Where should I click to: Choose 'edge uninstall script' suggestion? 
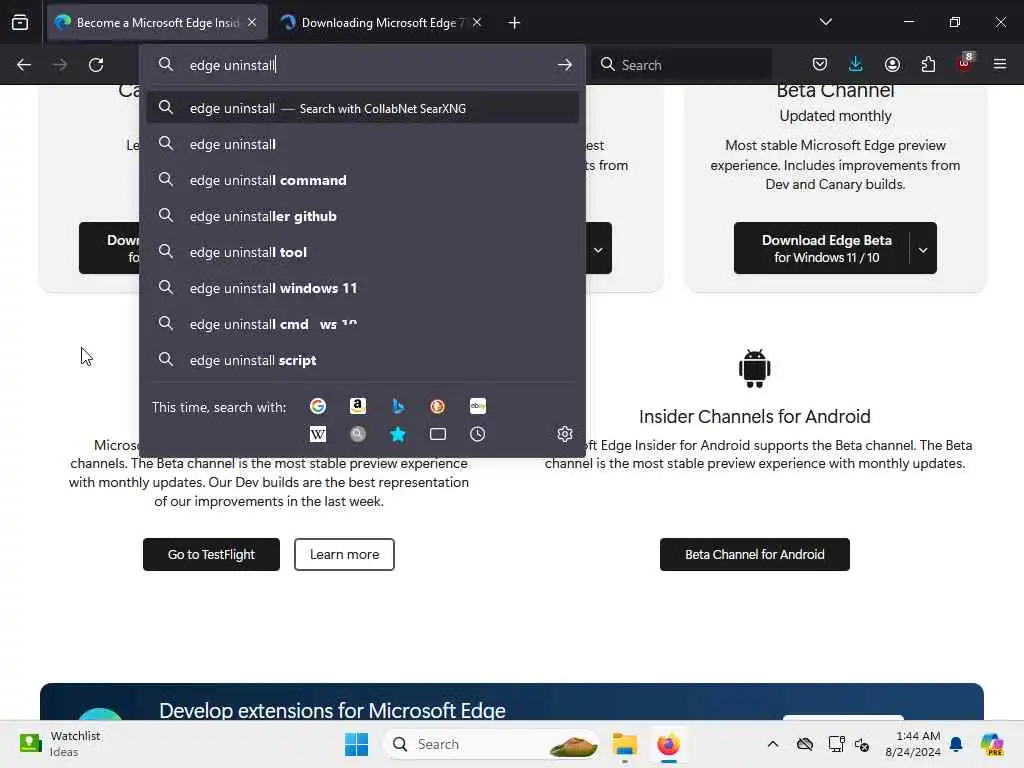[362, 360]
